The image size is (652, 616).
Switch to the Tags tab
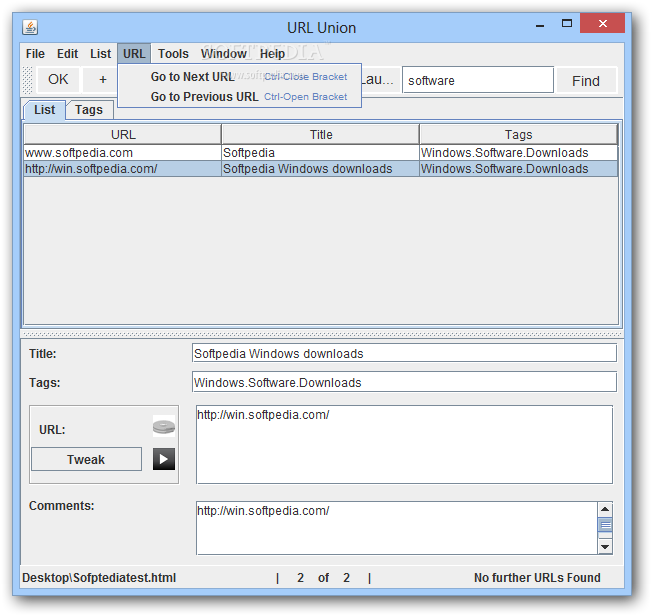(x=89, y=110)
